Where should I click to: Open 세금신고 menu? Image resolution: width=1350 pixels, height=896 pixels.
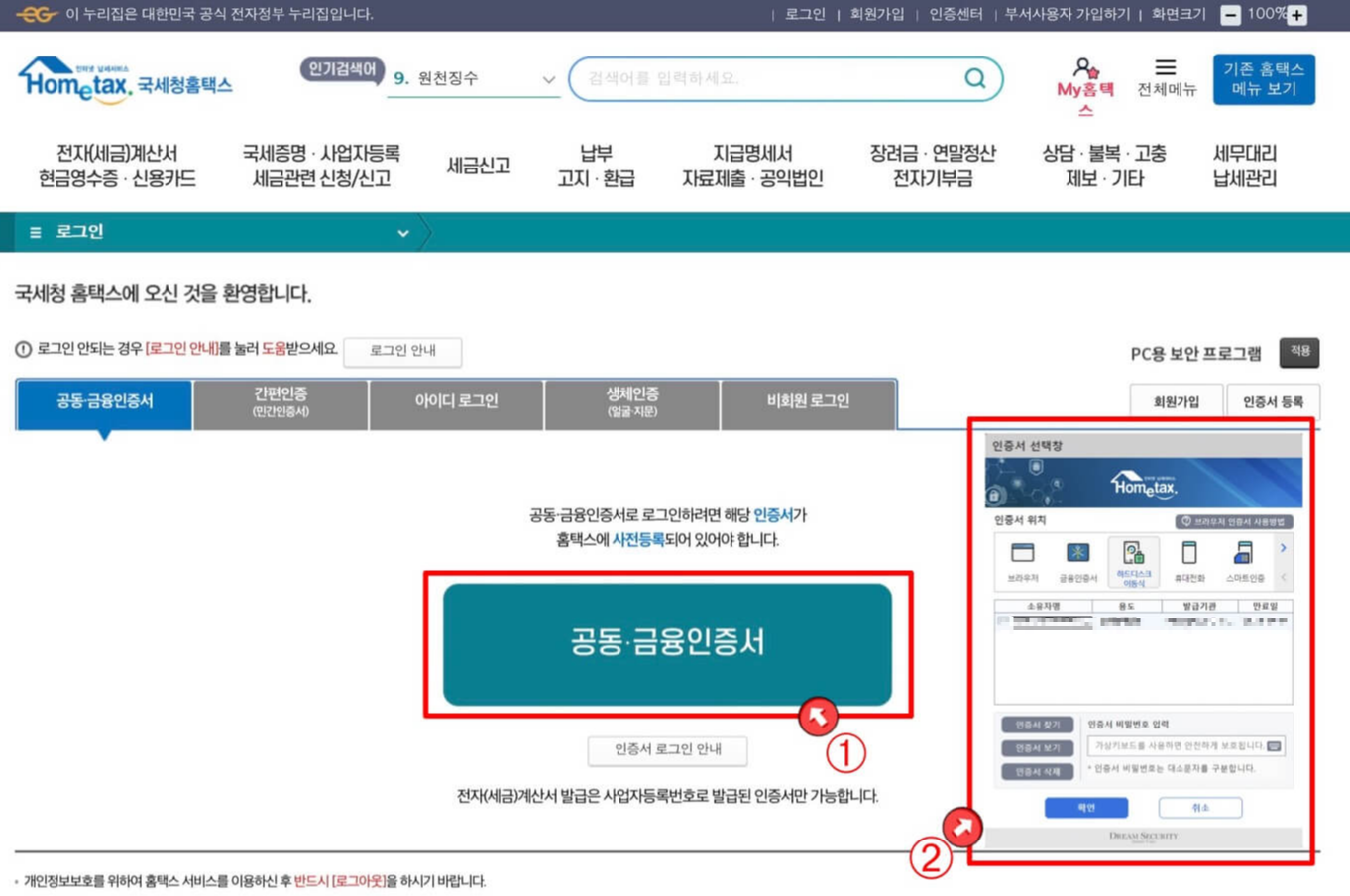click(479, 166)
